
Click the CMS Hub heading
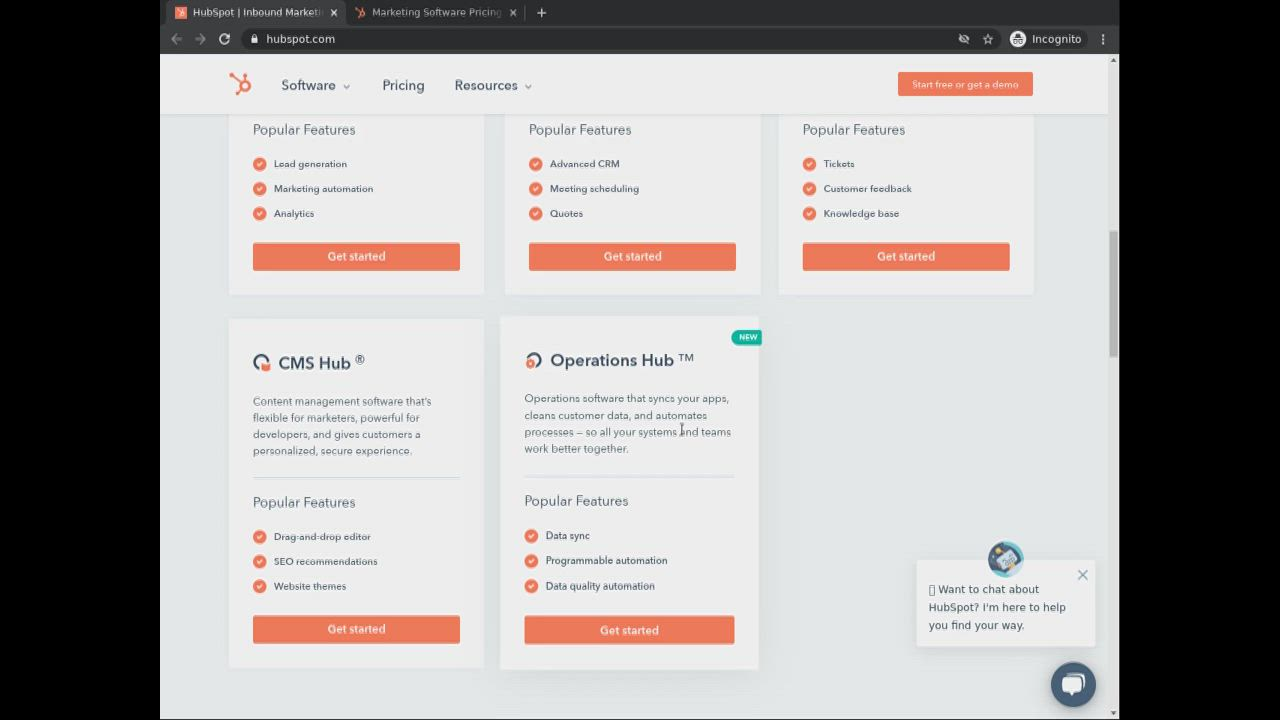(x=321, y=362)
